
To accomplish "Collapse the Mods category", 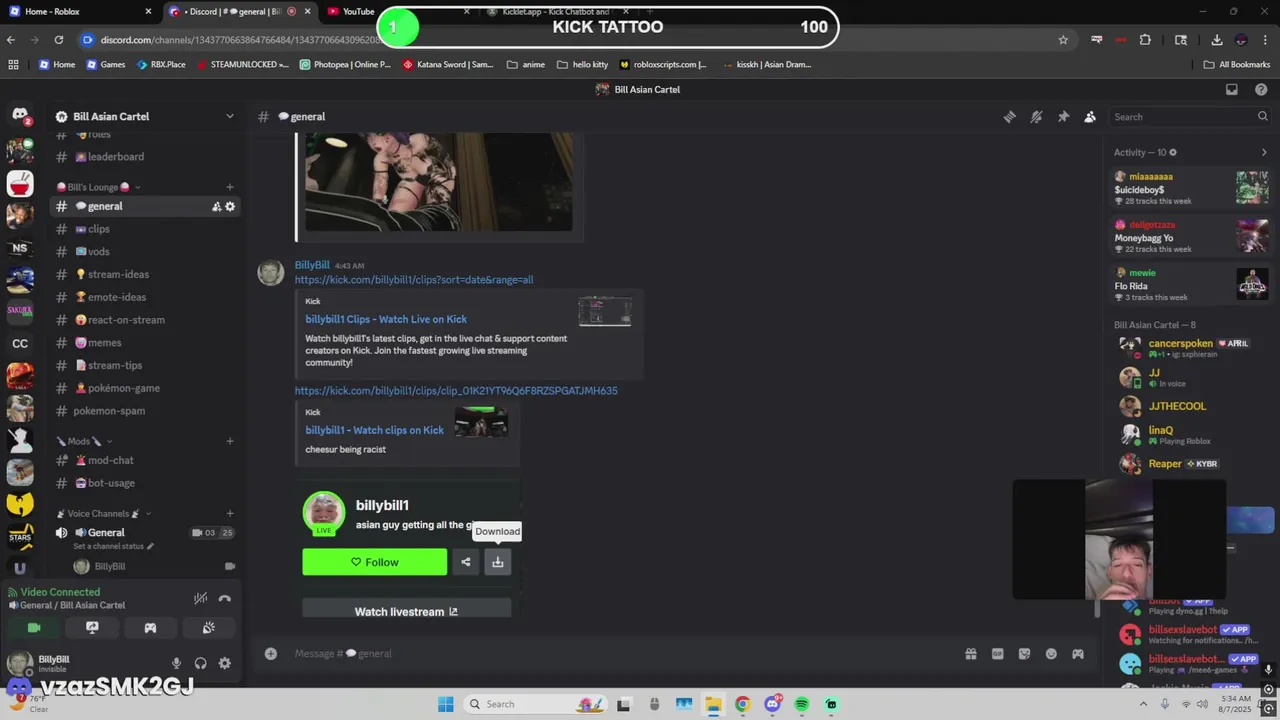I will click(x=84, y=441).
